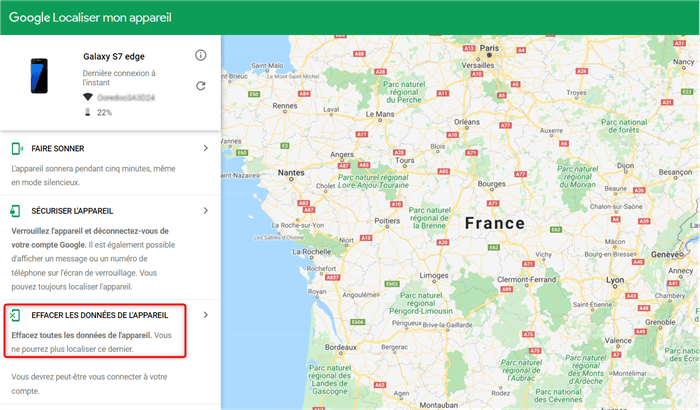Click Limoges on the map
The height and width of the screenshot is (410, 700).
433,276
